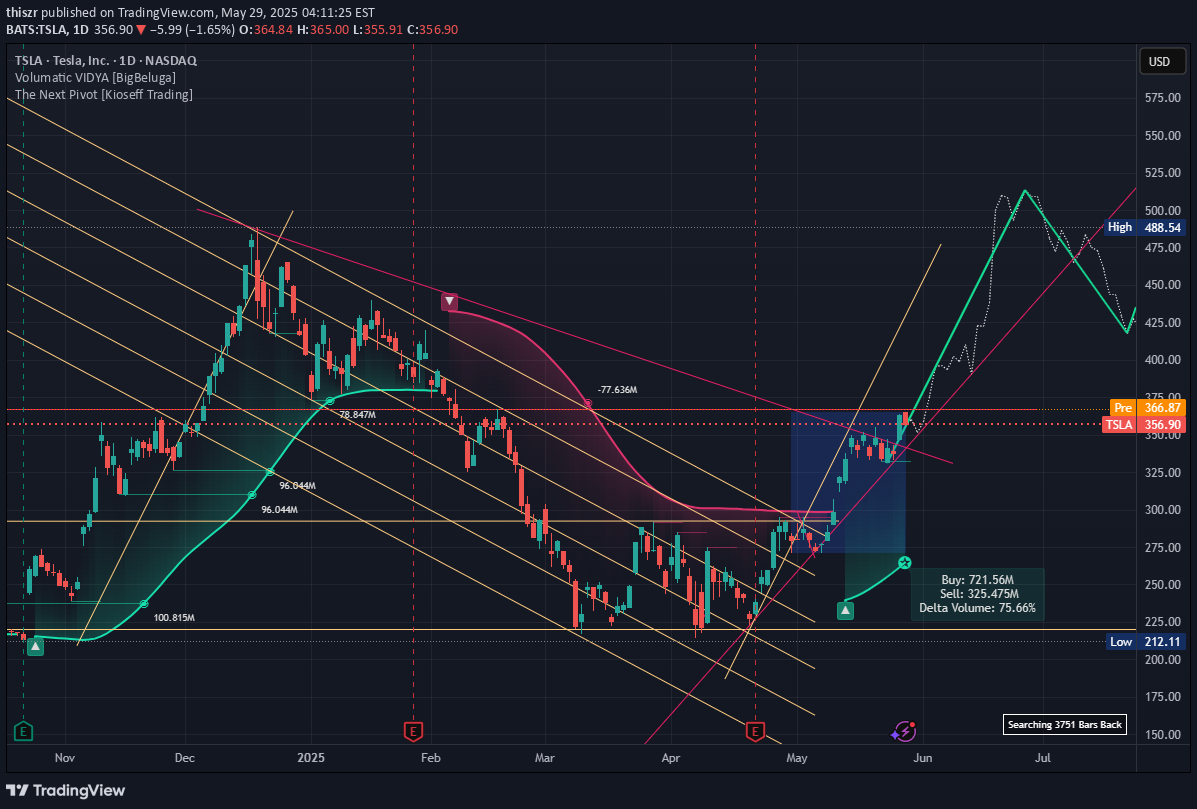Click the green star circle marker
Screen dimensions: 1197x809
pos(905,562)
